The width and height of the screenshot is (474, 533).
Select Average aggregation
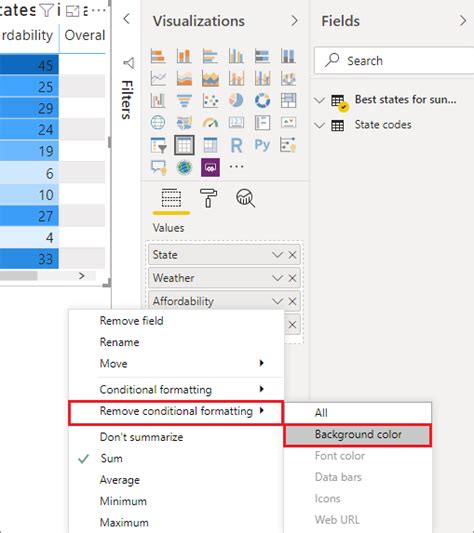point(176,480)
